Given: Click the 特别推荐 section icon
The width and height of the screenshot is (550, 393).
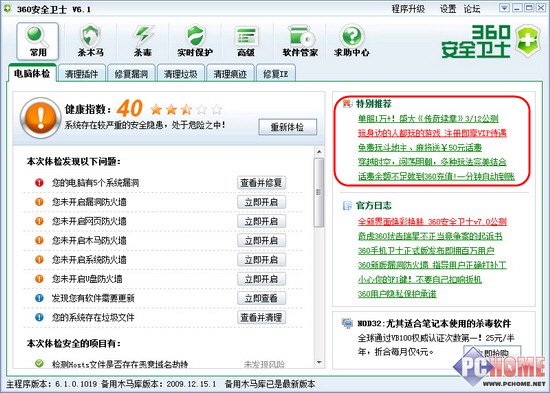Looking at the screenshot, I should point(347,104).
